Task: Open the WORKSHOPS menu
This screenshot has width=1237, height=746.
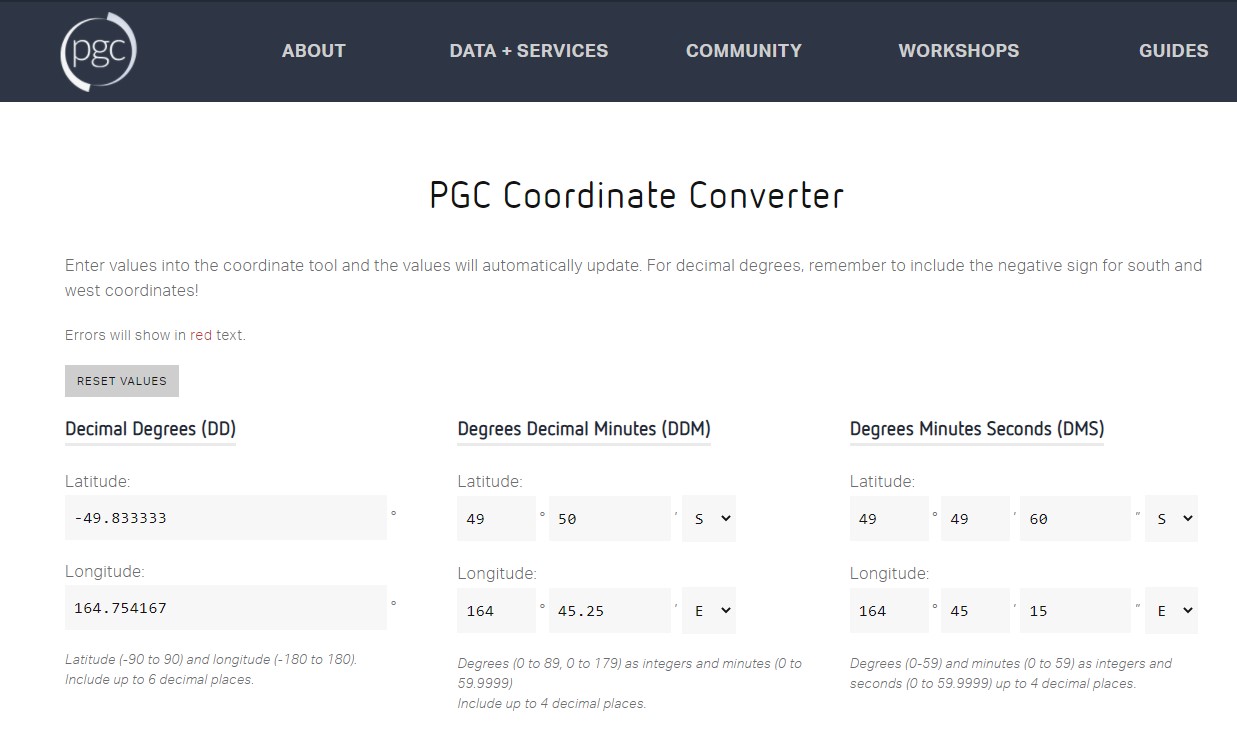Action: [958, 51]
